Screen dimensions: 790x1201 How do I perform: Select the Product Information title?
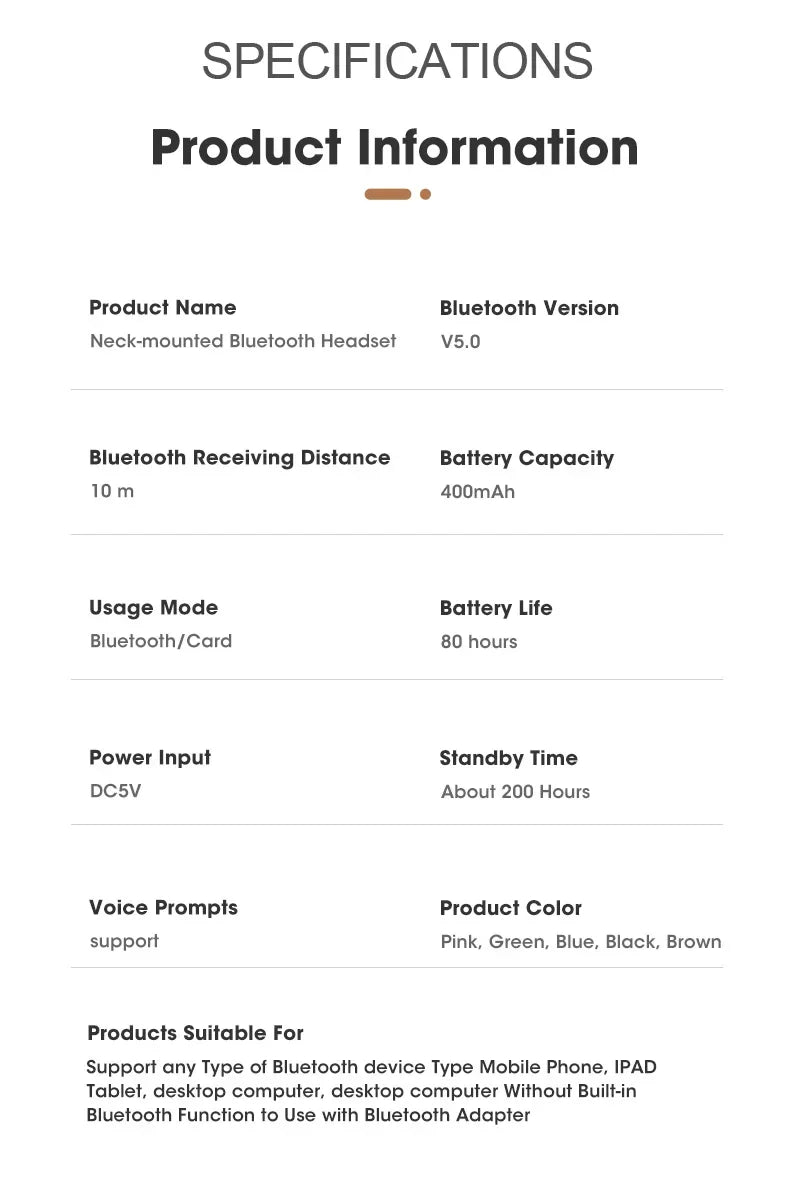pos(394,148)
